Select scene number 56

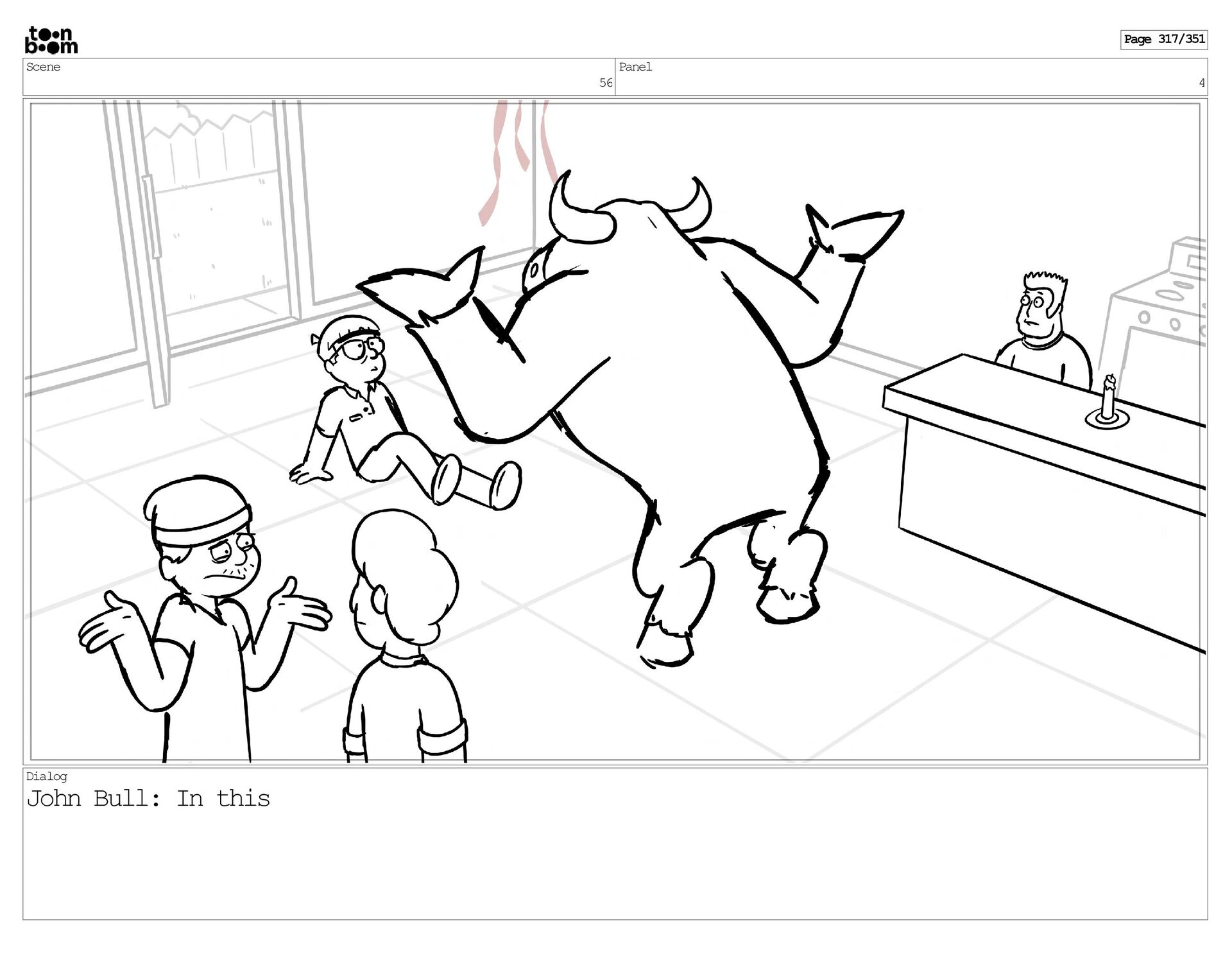click(x=605, y=83)
